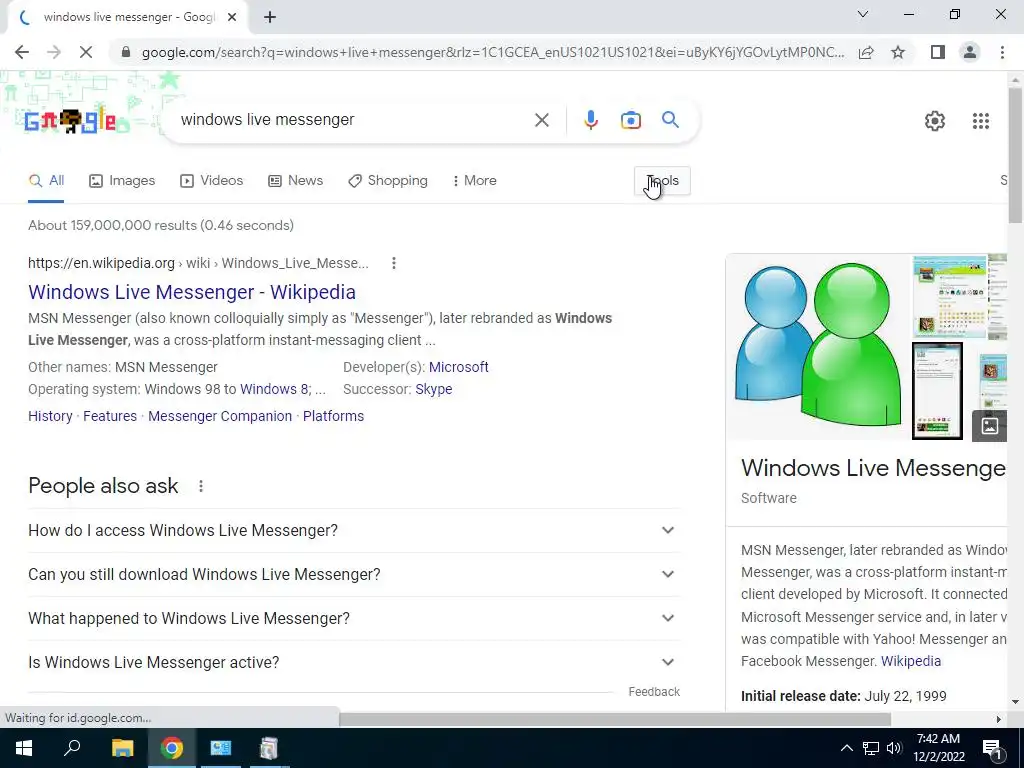This screenshot has height=768, width=1024.
Task: Open Wikipedia link in knowledge panel
Action: [911, 662]
